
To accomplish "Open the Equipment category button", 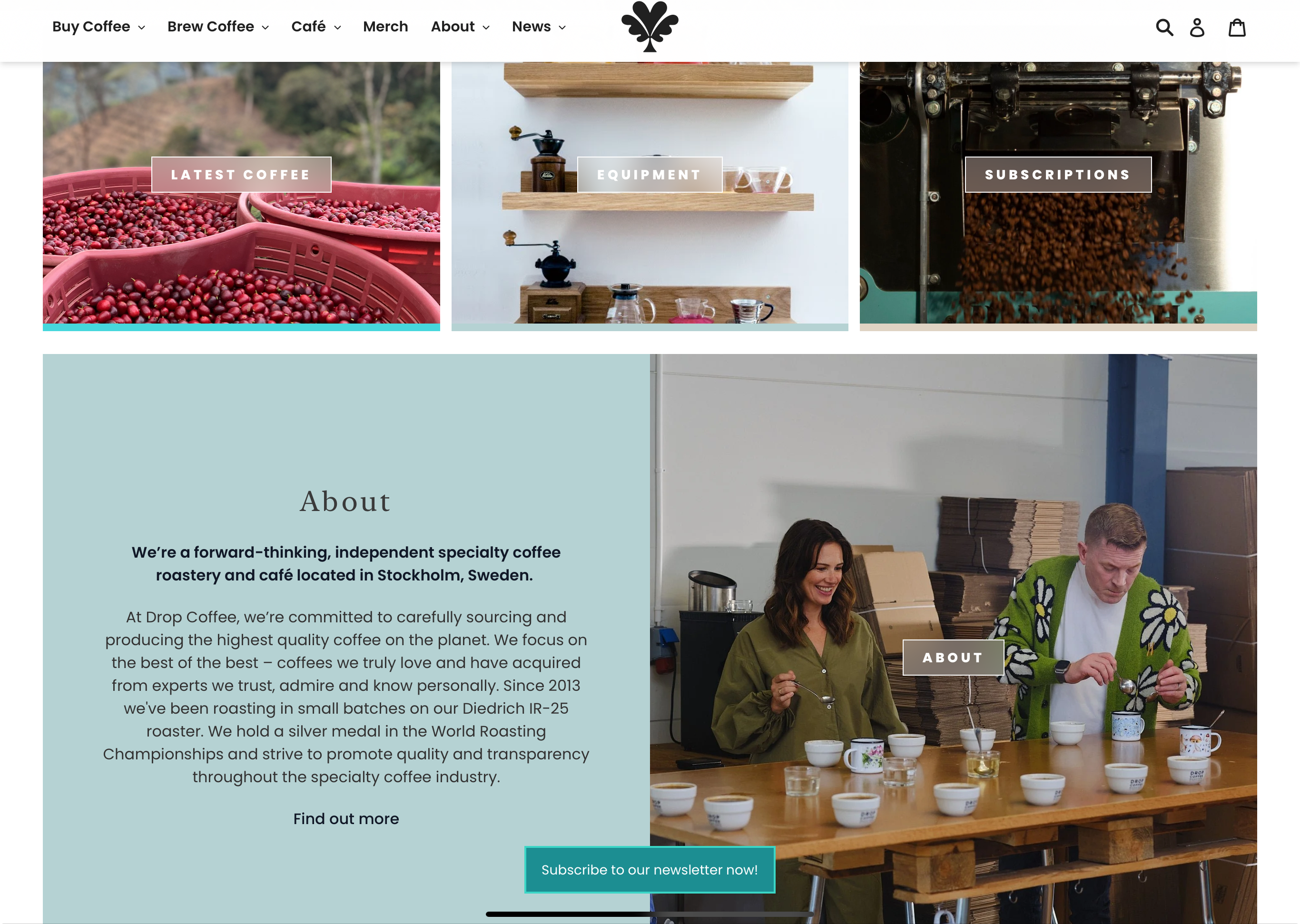I will coord(650,175).
